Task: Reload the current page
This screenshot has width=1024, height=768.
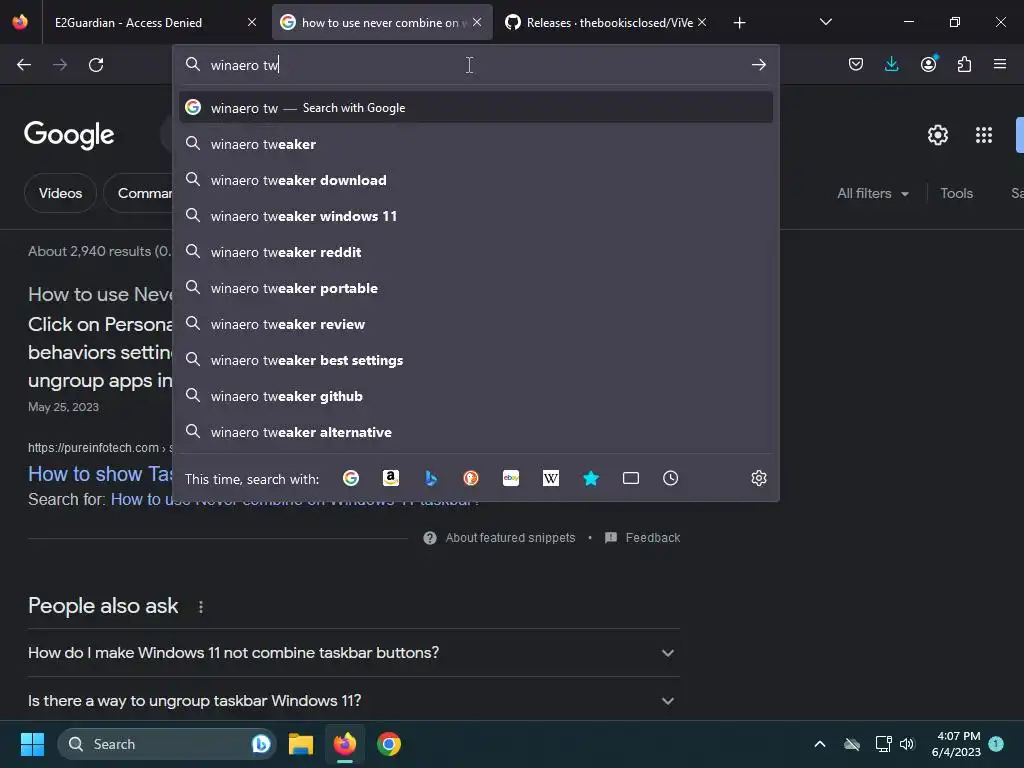Action: 96,65
